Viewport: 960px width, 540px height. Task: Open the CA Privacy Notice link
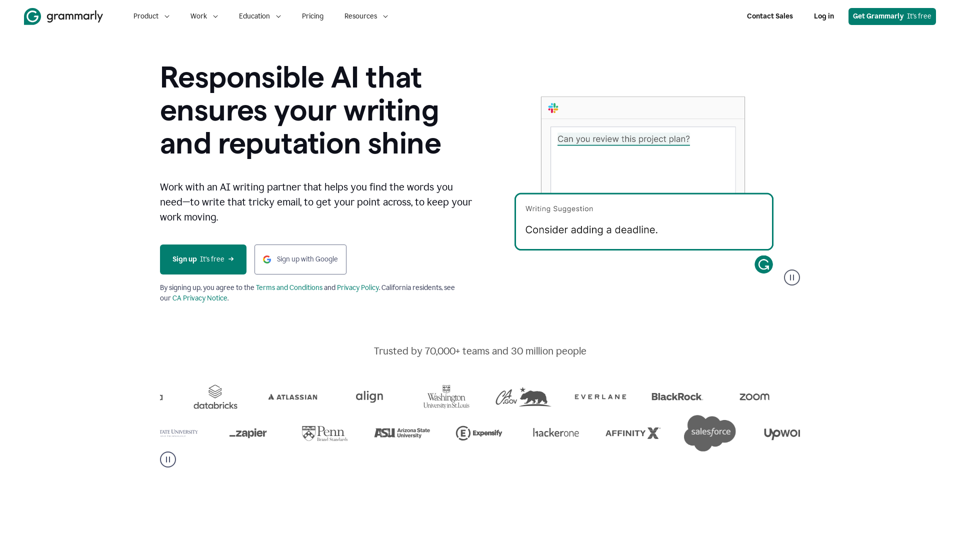click(x=200, y=298)
